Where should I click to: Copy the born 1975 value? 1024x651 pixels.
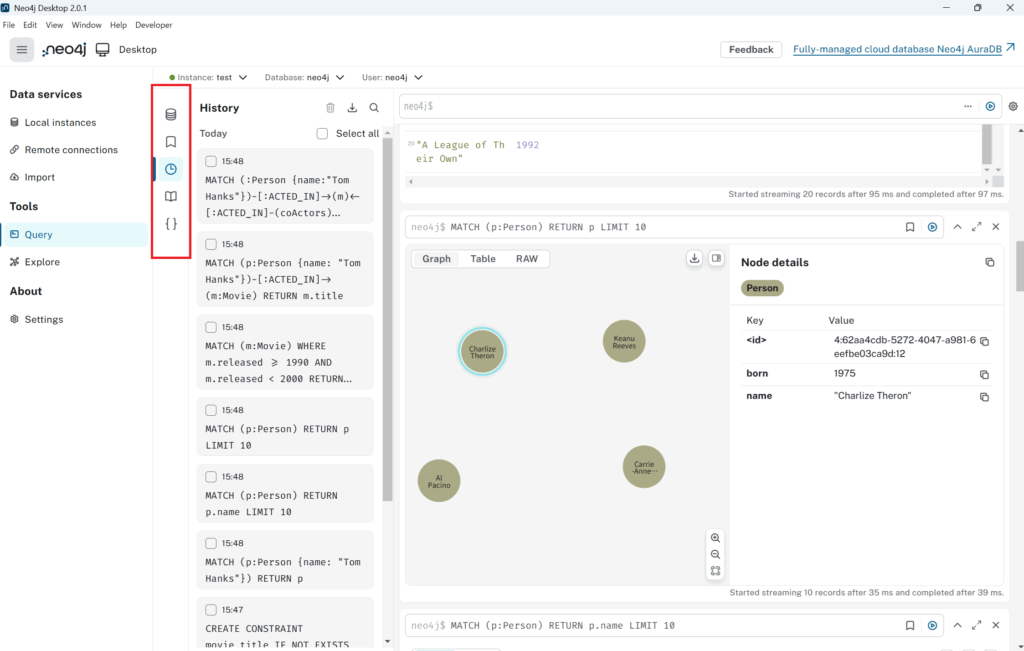point(984,375)
